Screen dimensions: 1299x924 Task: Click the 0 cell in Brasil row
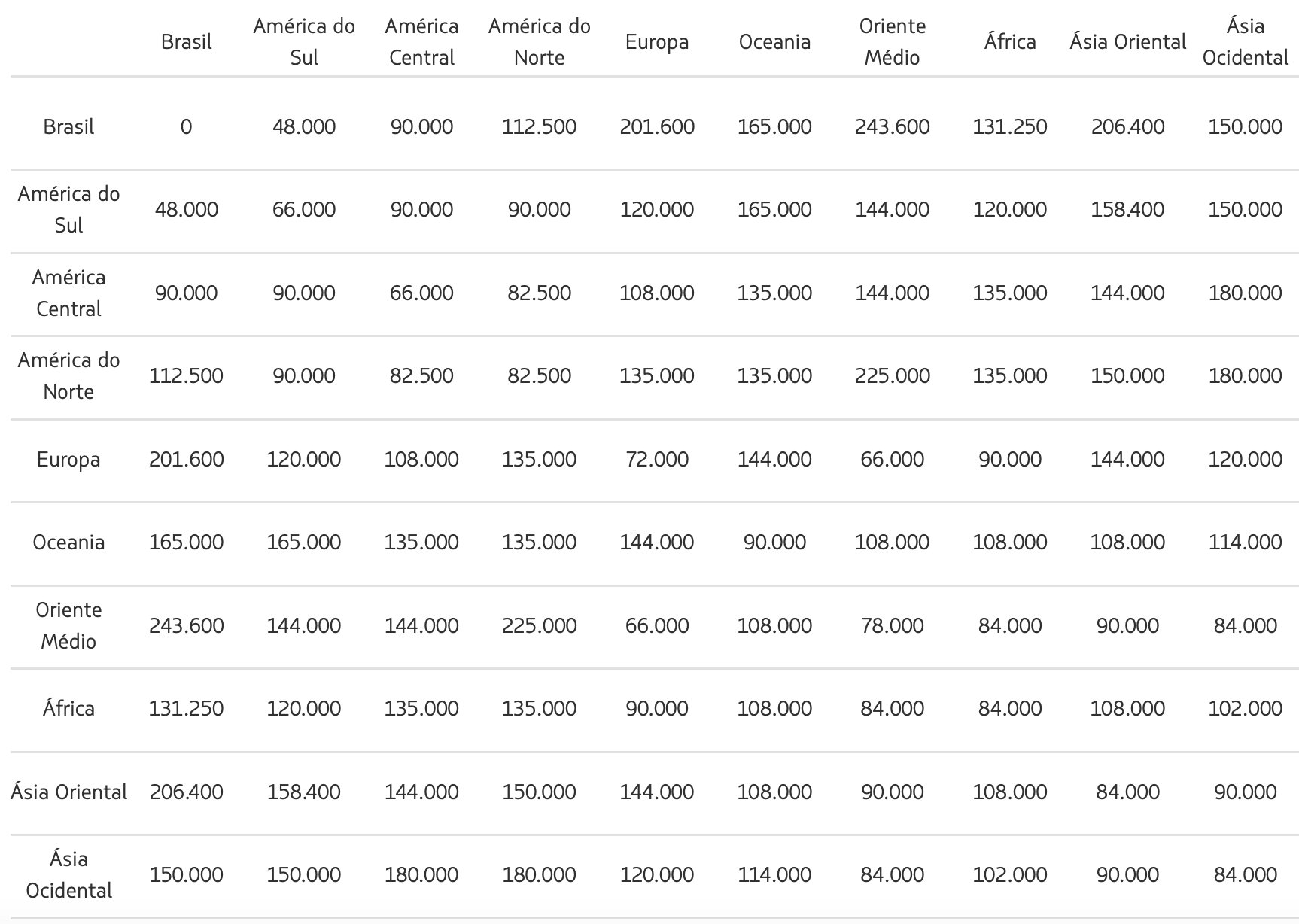point(186,126)
